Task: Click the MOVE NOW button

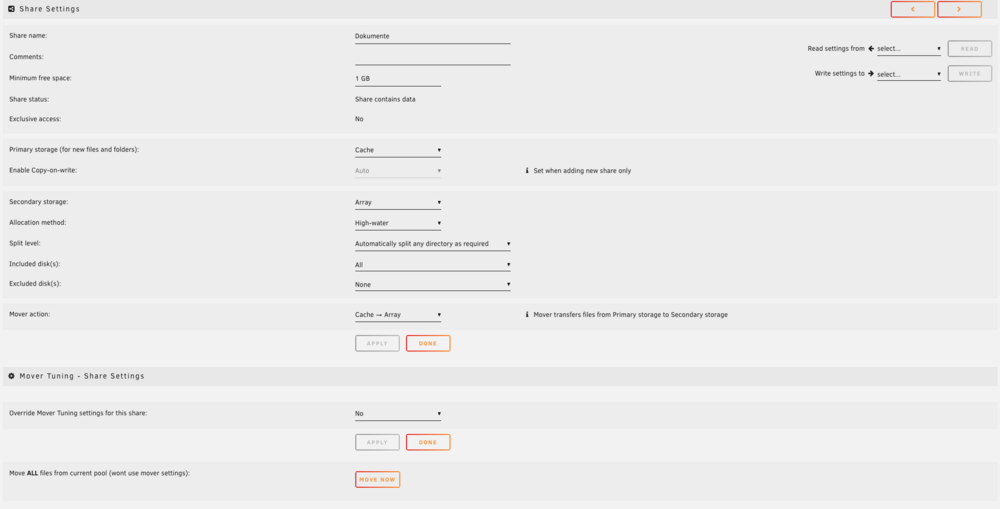Action: (378, 480)
